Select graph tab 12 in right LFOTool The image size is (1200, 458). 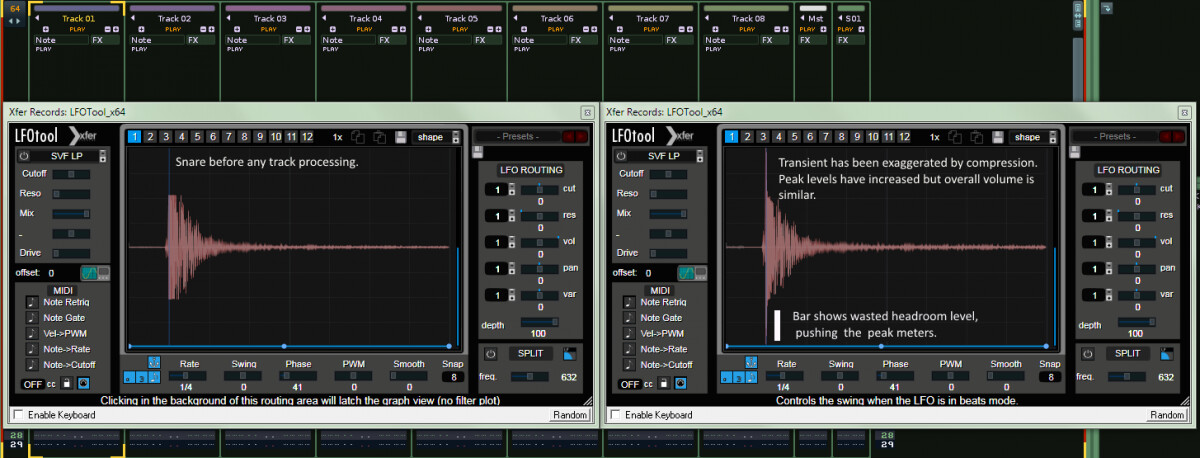pyautogui.click(x=904, y=137)
